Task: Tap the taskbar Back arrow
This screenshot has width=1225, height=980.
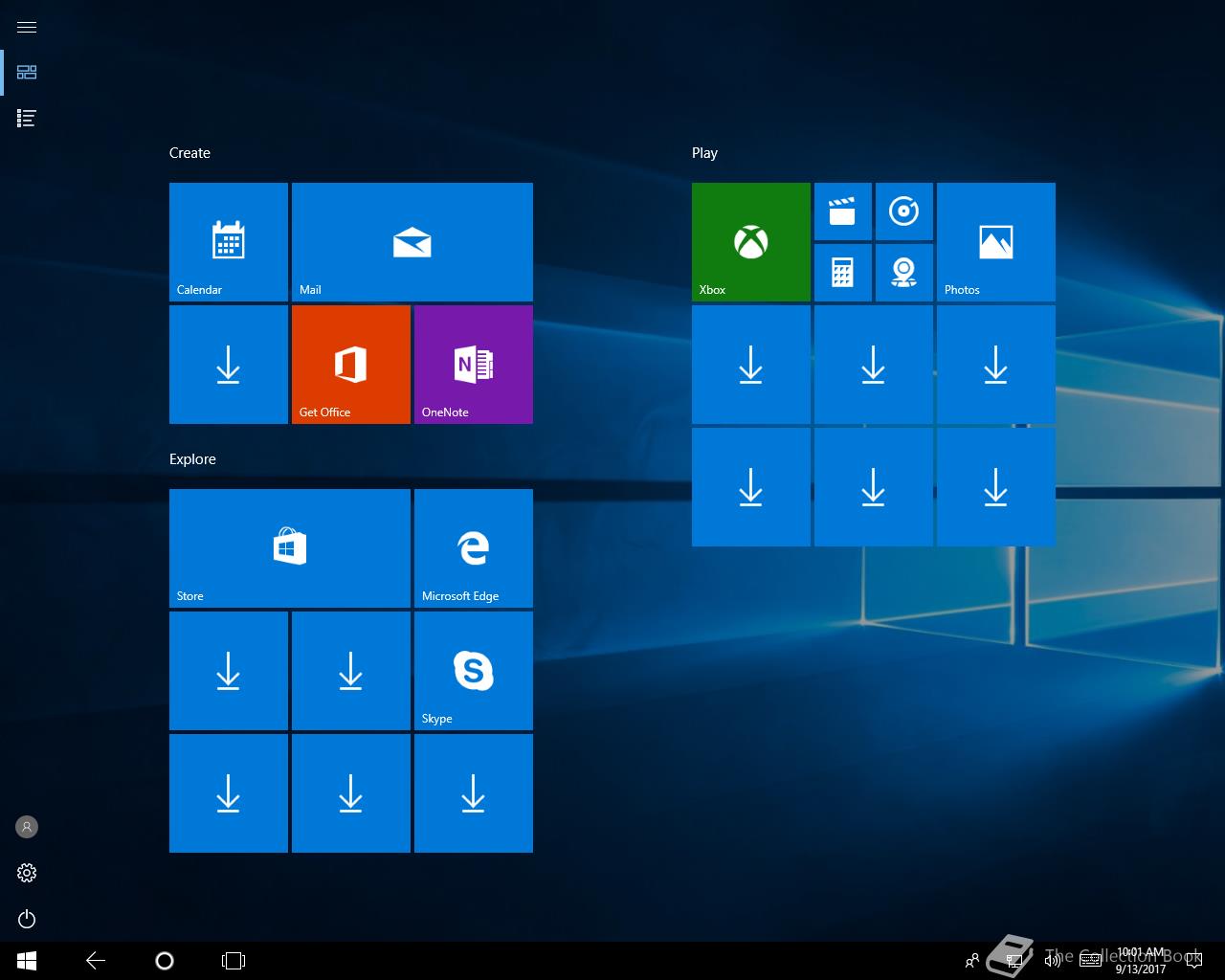Action: (96, 961)
